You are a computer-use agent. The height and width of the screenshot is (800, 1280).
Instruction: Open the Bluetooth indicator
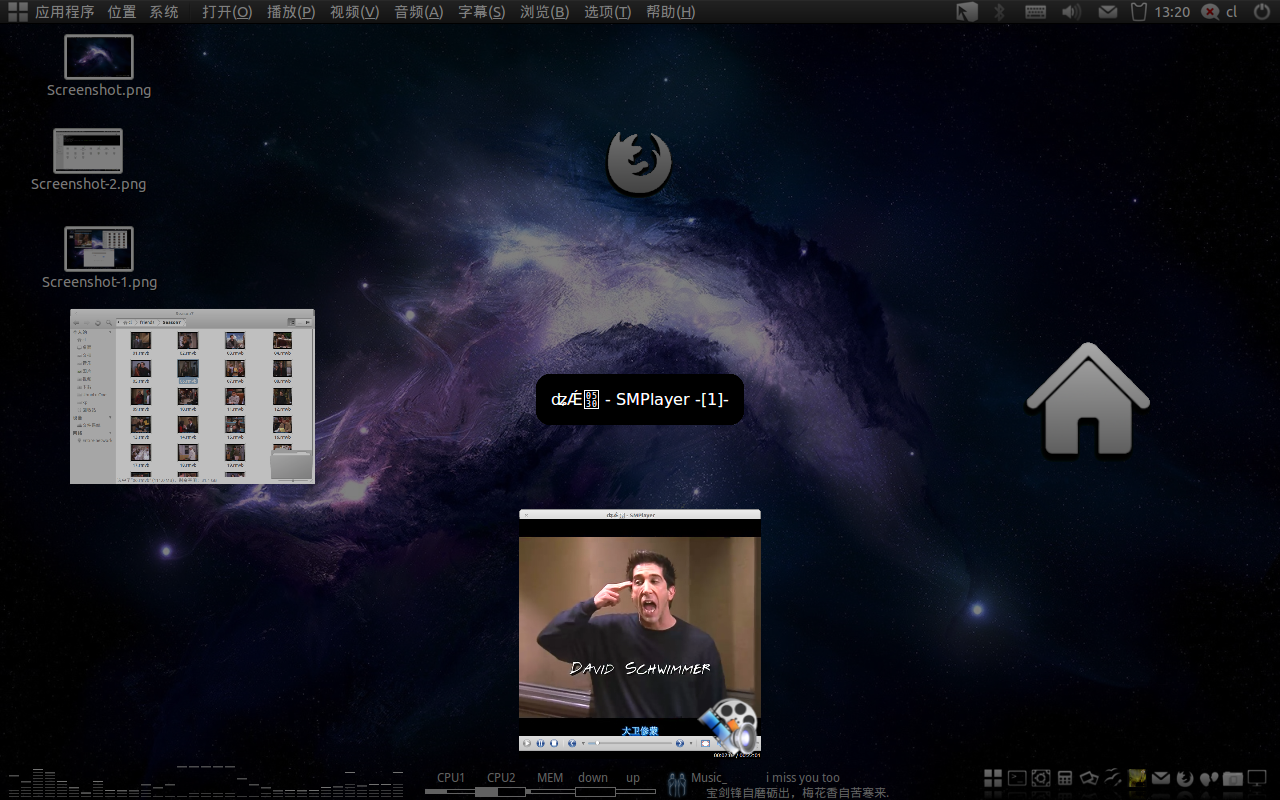coord(999,12)
